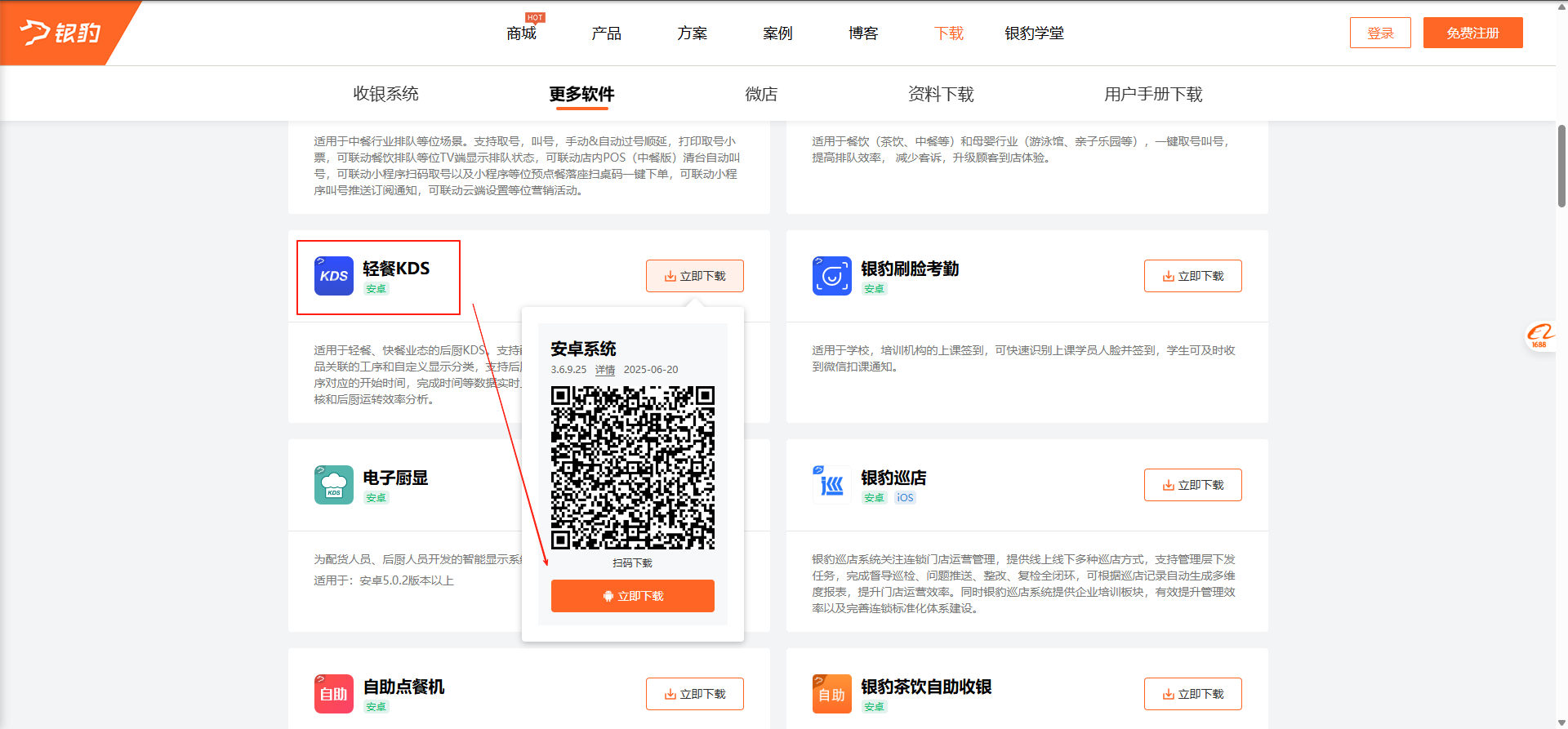Click the scrollbar down arrow
Image resolution: width=1568 pixels, height=729 pixels.
(x=1561, y=722)
